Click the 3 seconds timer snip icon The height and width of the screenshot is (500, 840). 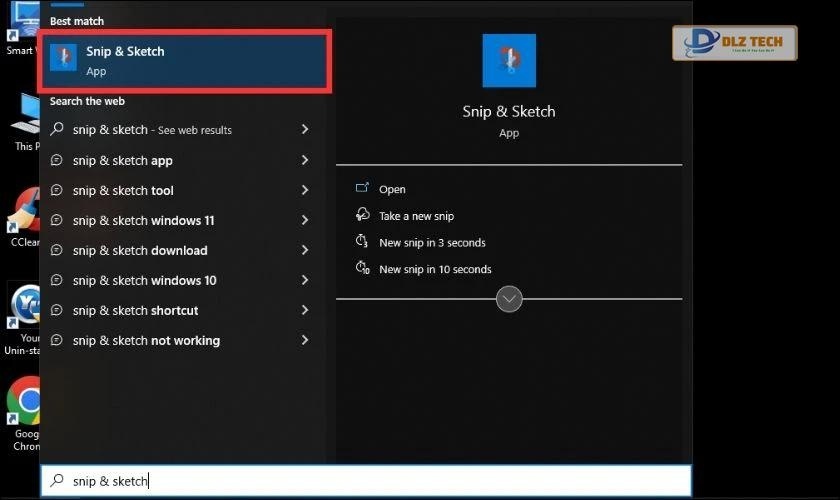point(362,242)
